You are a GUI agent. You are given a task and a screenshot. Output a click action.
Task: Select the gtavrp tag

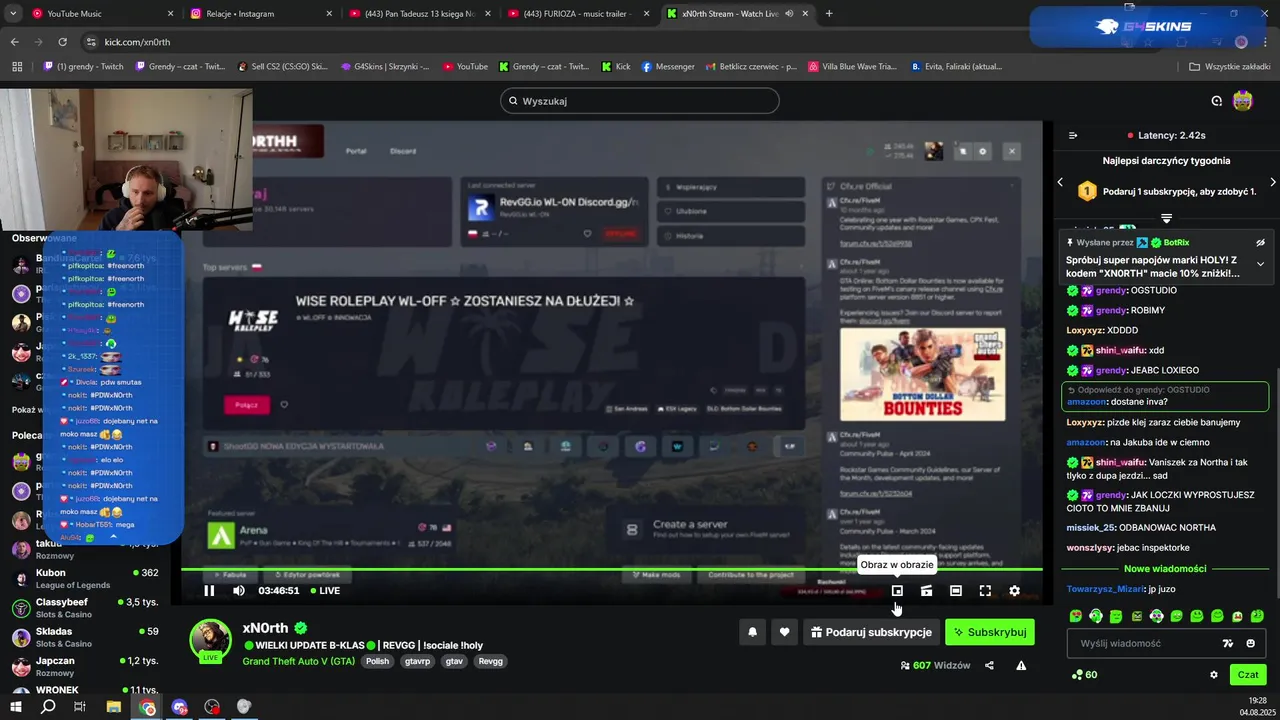tap(417, 661)
